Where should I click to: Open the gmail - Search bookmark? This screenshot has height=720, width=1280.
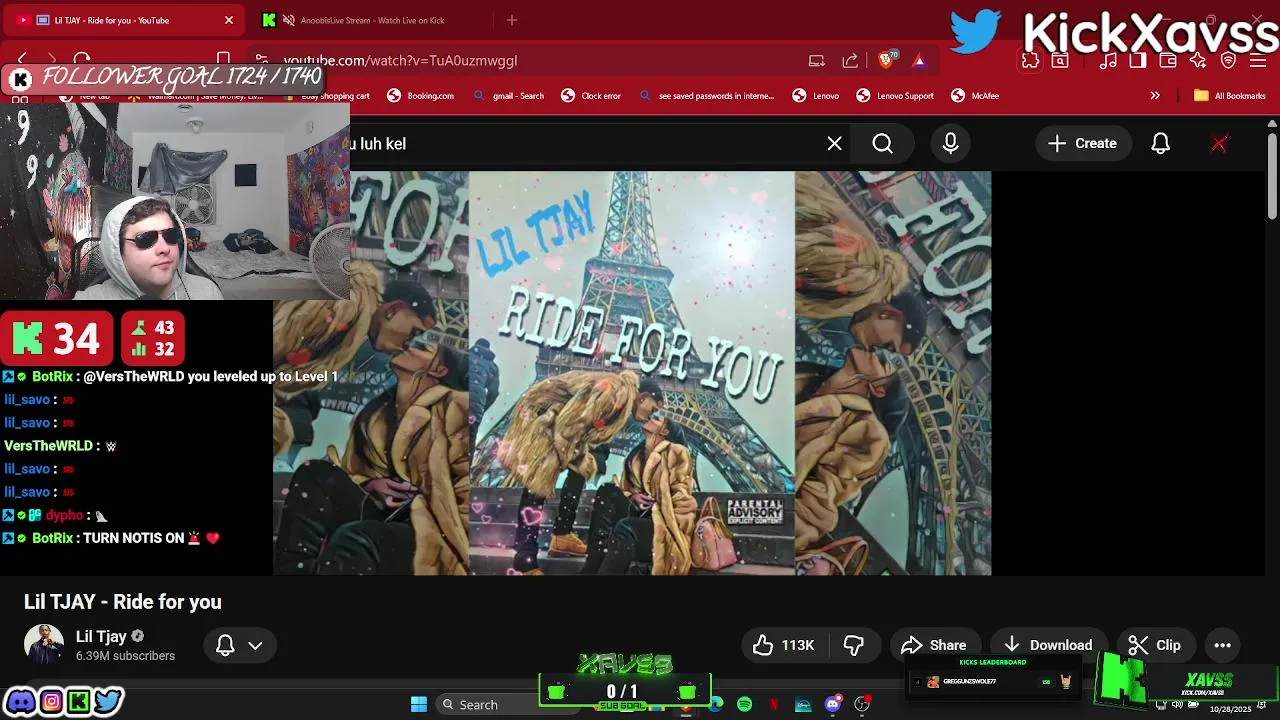(509, 96)
